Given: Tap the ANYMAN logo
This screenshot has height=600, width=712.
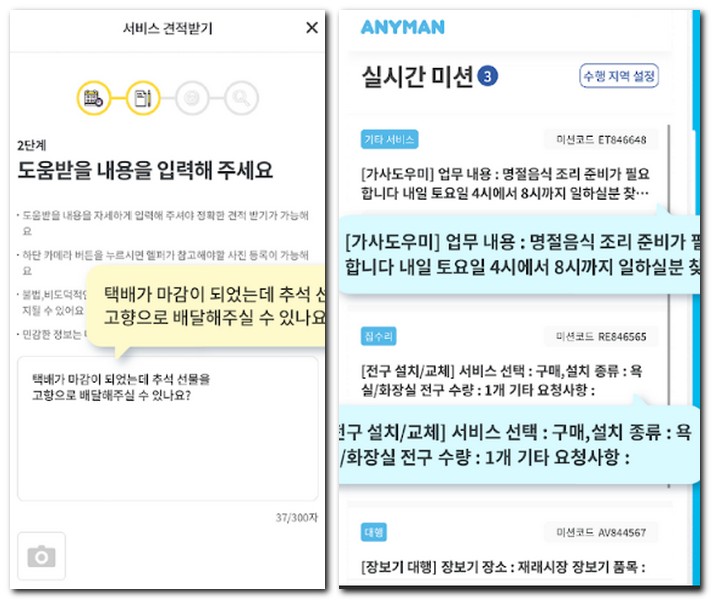Looking at the screenshot, I should pos(402,27).
